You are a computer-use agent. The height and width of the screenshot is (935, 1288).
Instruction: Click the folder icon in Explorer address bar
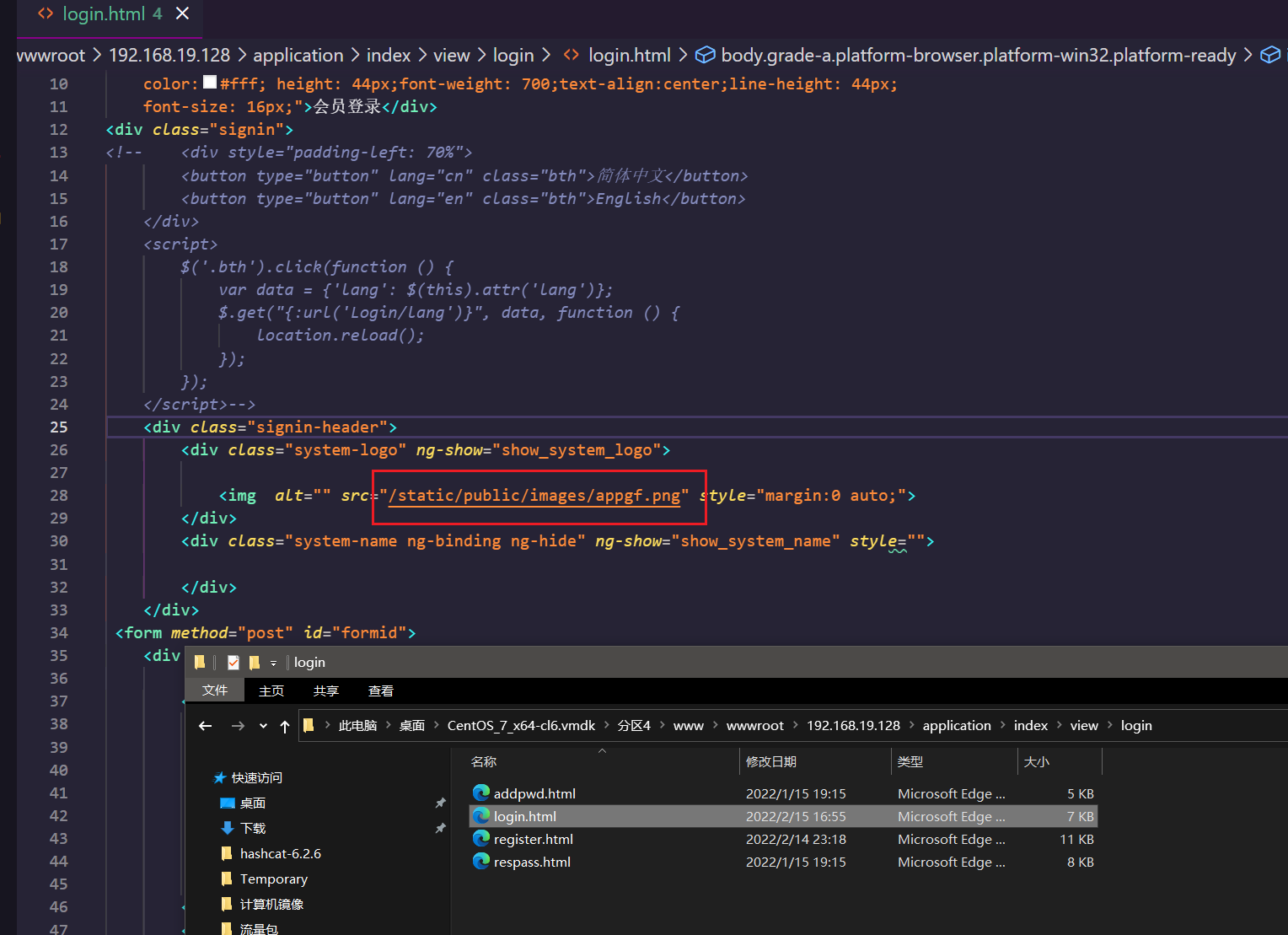[309, 725]
